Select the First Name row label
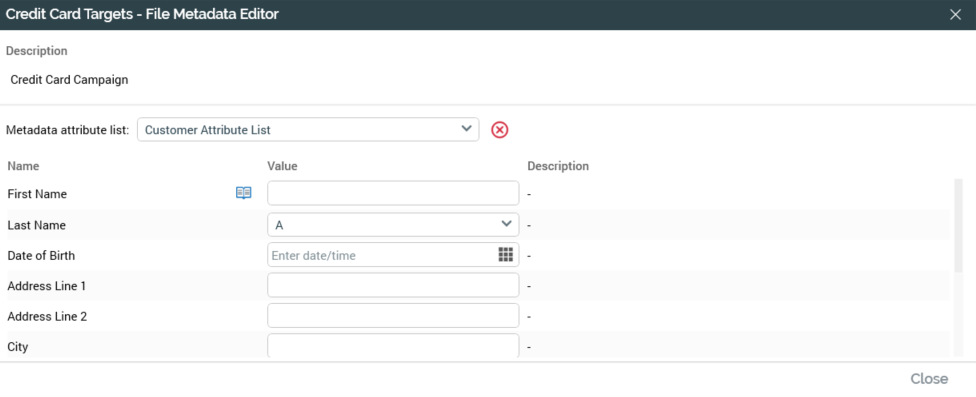This screenshot has height=397, width=976. coord(37,194)
